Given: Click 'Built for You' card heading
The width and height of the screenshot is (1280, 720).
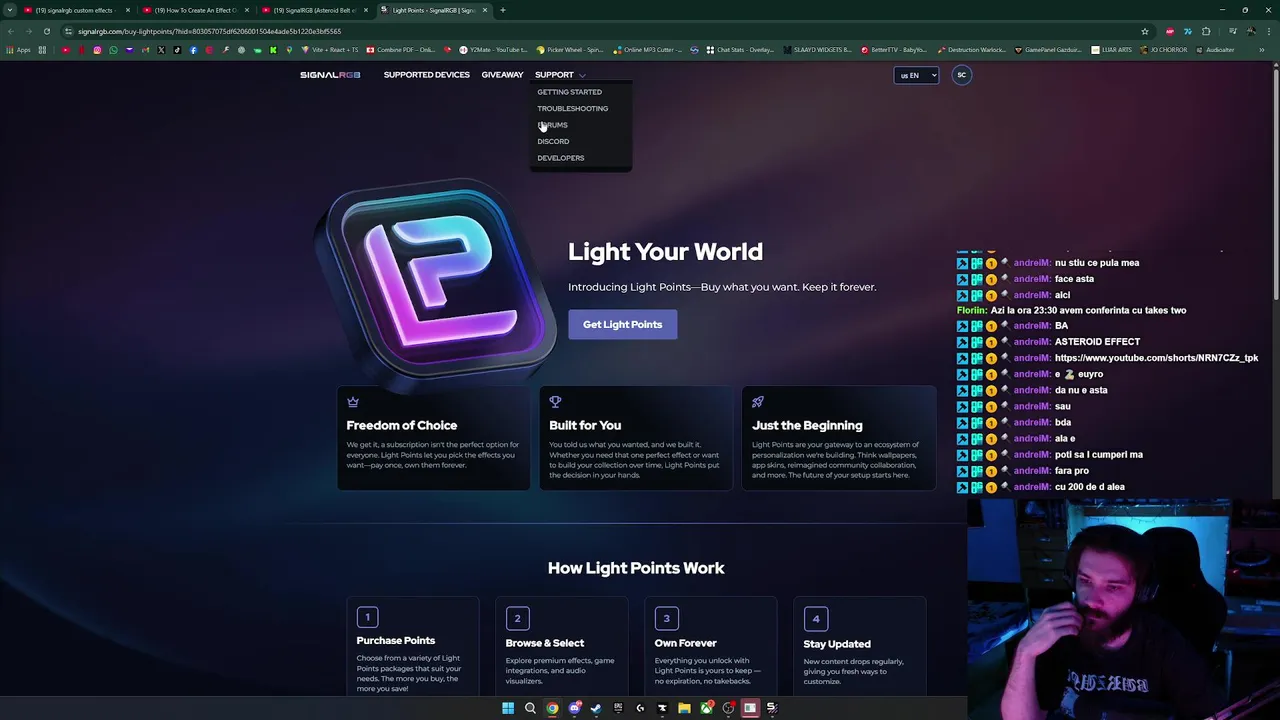Looking at the screenshot, I should (585, 425).
